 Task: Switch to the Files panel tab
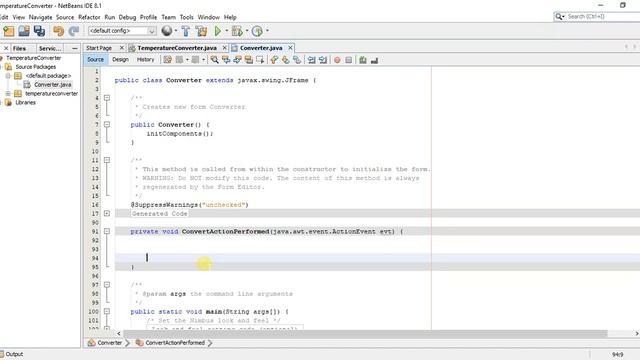click(19, 48)
